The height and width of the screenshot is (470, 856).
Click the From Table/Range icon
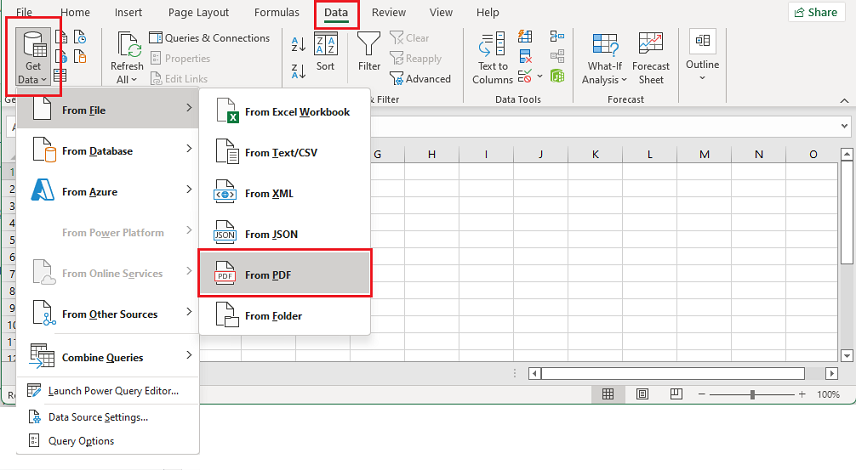(x=61, y=75)
